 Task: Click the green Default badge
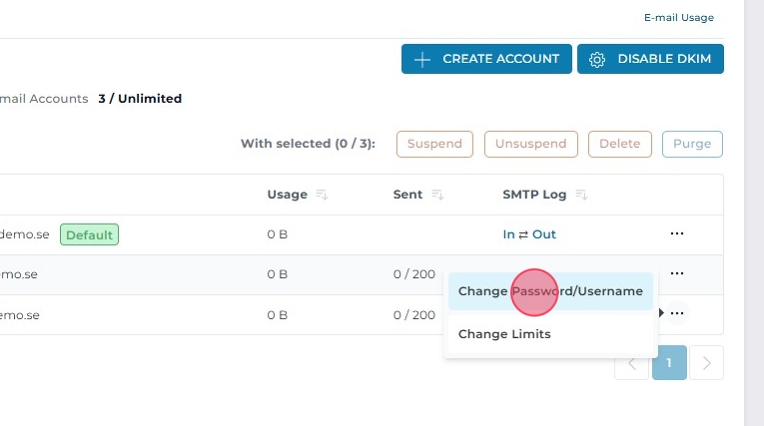point(89,235)
